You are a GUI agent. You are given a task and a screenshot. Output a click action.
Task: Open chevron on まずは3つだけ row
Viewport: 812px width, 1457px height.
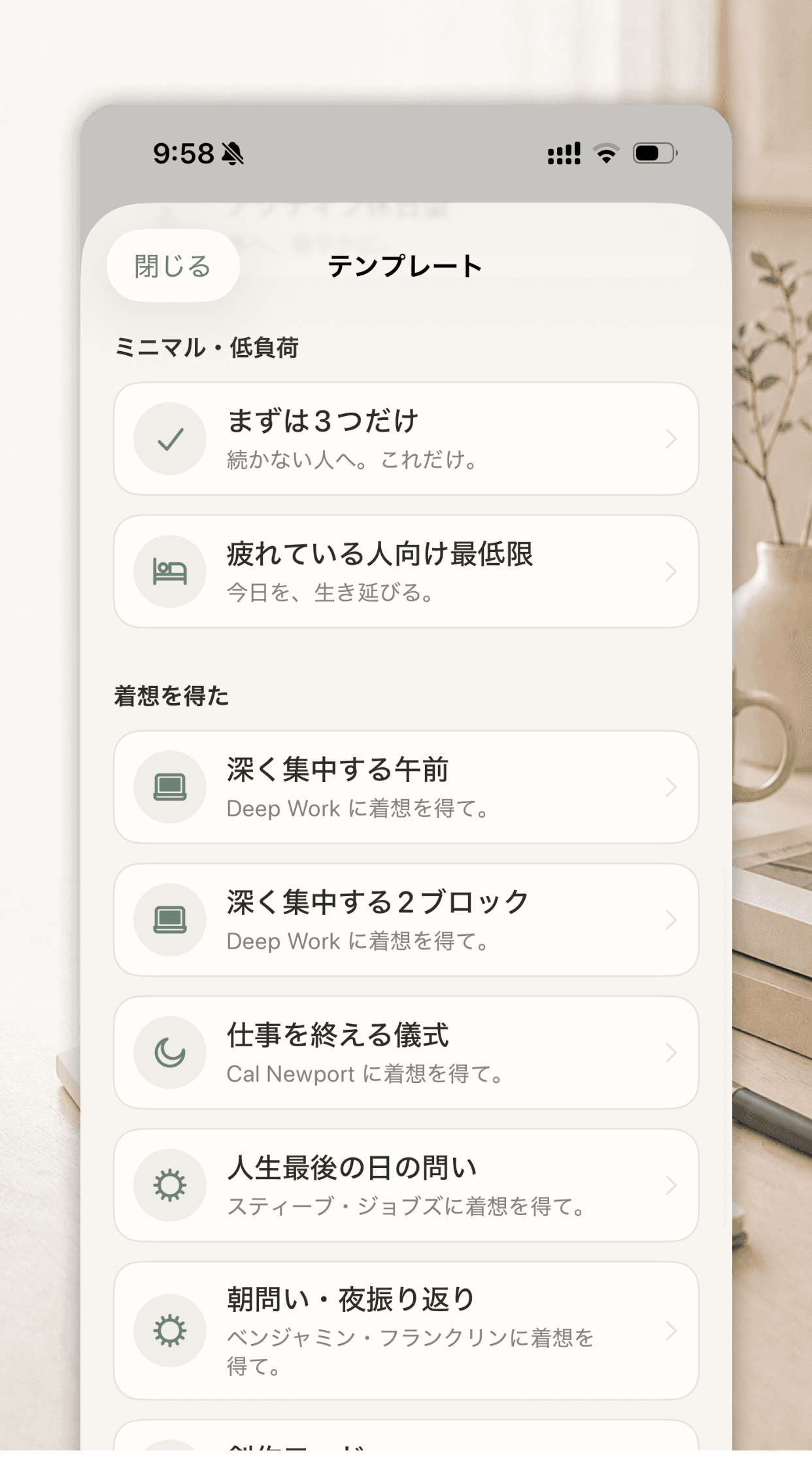point(671,439)
